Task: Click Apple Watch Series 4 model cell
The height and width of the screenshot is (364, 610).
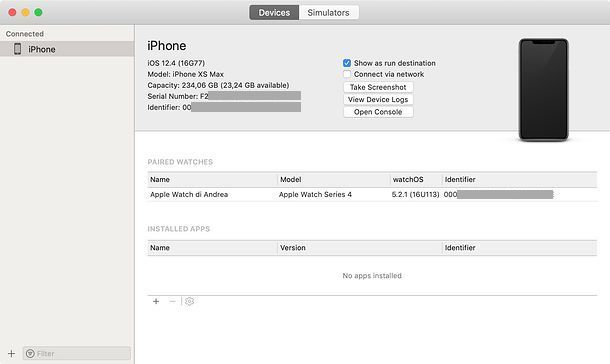Action: tap(315, 194)
